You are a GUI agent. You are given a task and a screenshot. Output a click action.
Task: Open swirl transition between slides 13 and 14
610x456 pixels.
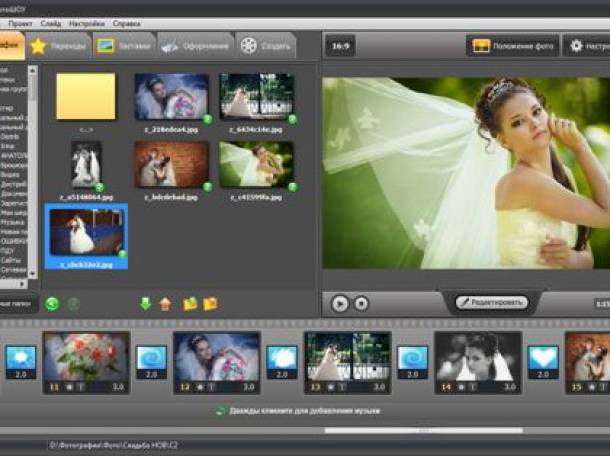(x=412, y=362)
